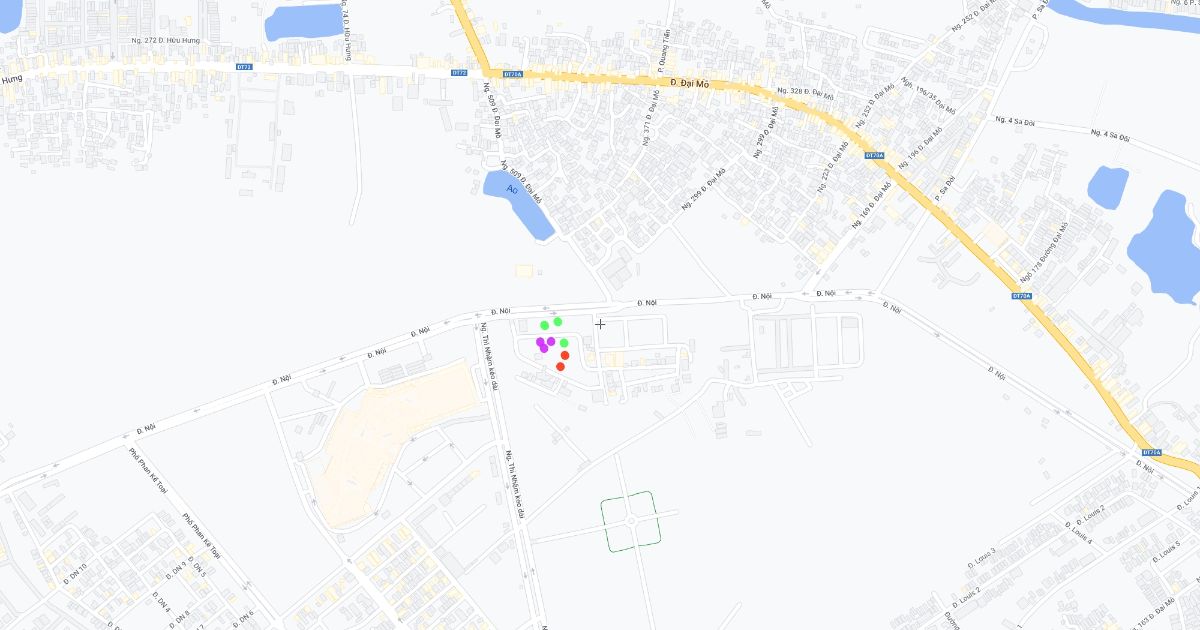Click the upper red dot marker
The image size is (1200, 630).
tap(565, 355)
